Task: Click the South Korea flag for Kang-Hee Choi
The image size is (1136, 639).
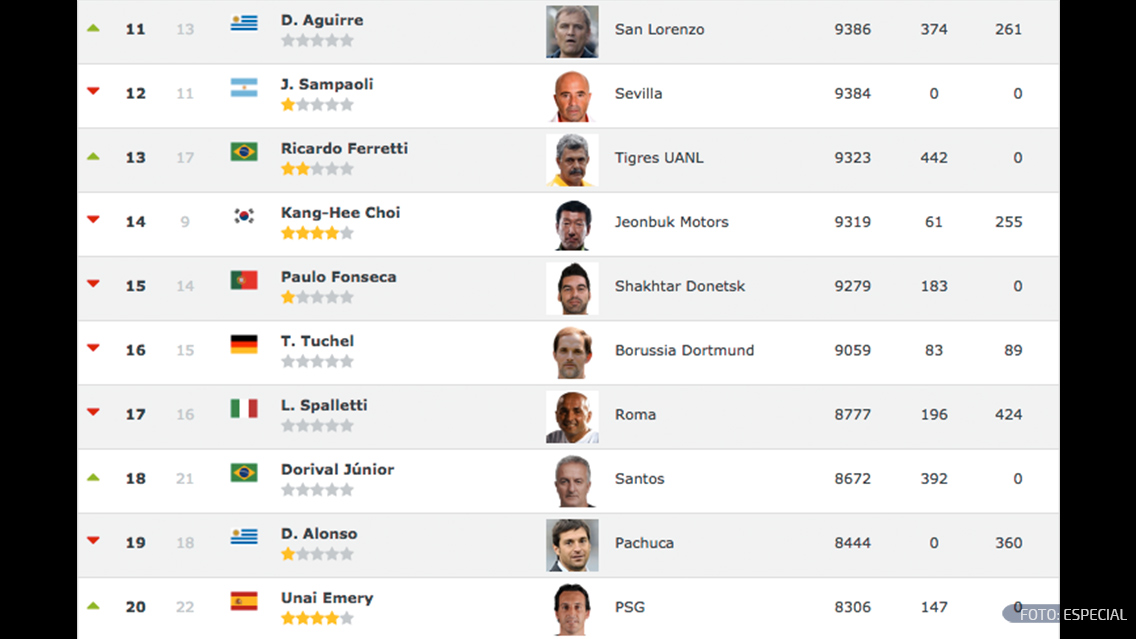Action: point(244,216)
